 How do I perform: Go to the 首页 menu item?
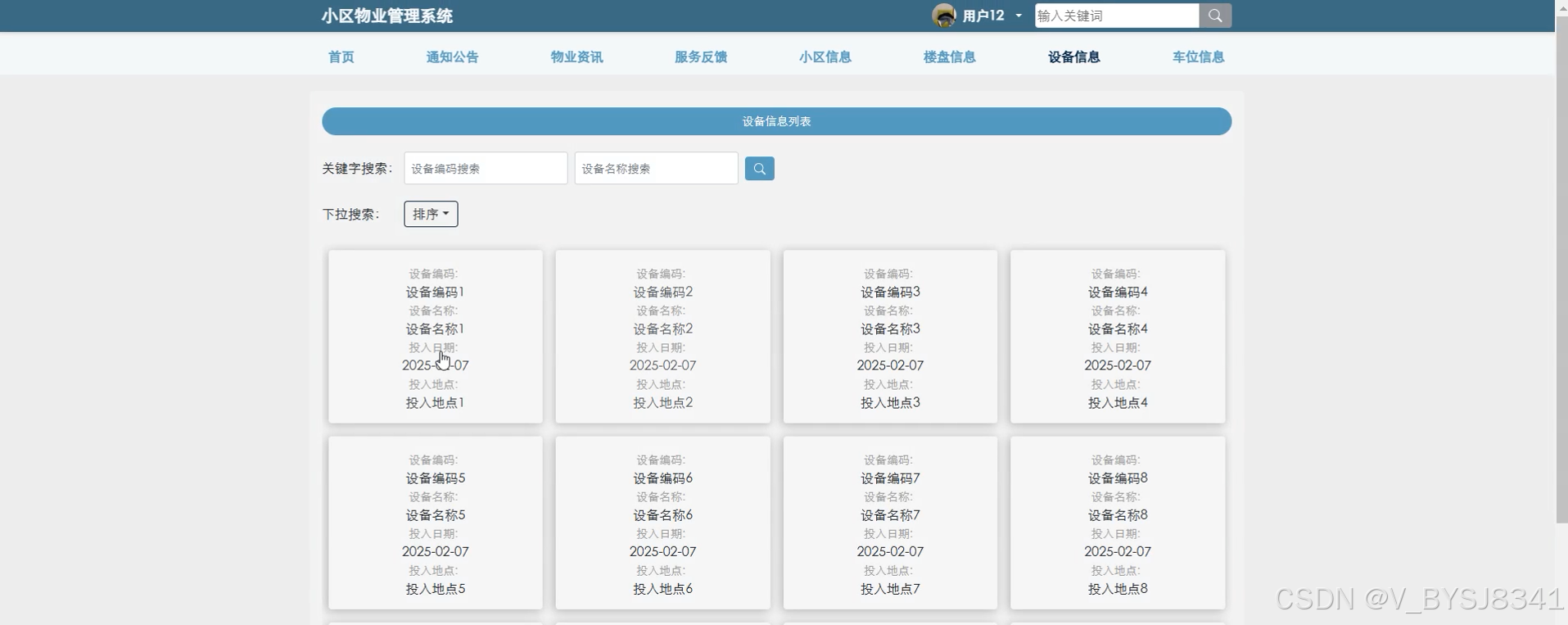[x=341, y=57]
